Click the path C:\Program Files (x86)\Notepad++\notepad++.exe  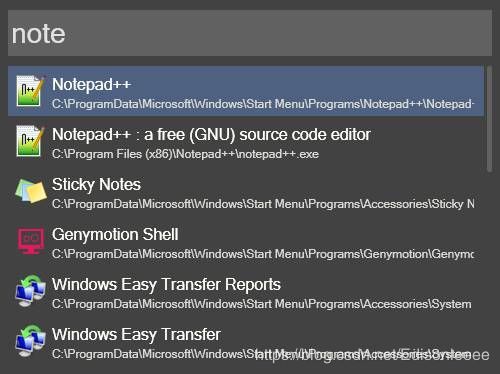tap(185, 154)
